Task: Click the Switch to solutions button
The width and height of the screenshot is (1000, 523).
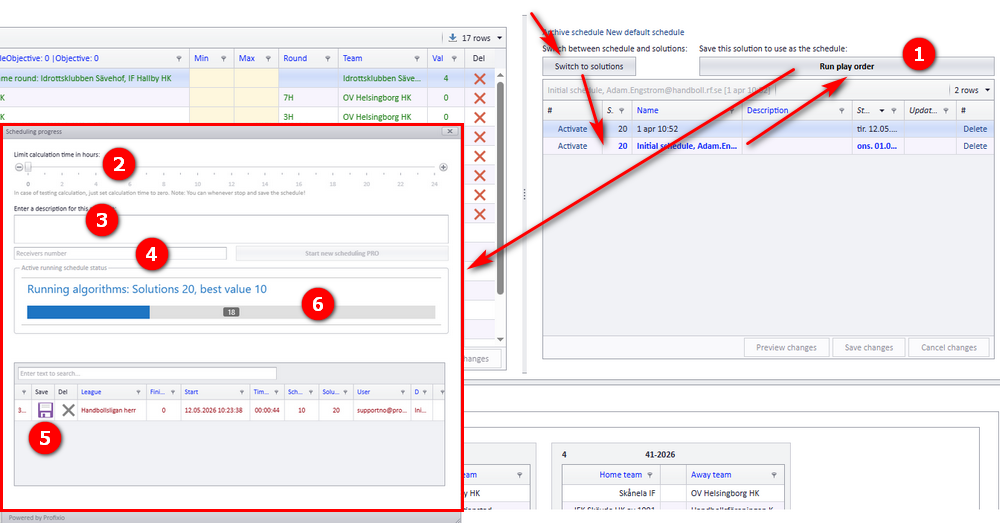Action: coord(589,66)
